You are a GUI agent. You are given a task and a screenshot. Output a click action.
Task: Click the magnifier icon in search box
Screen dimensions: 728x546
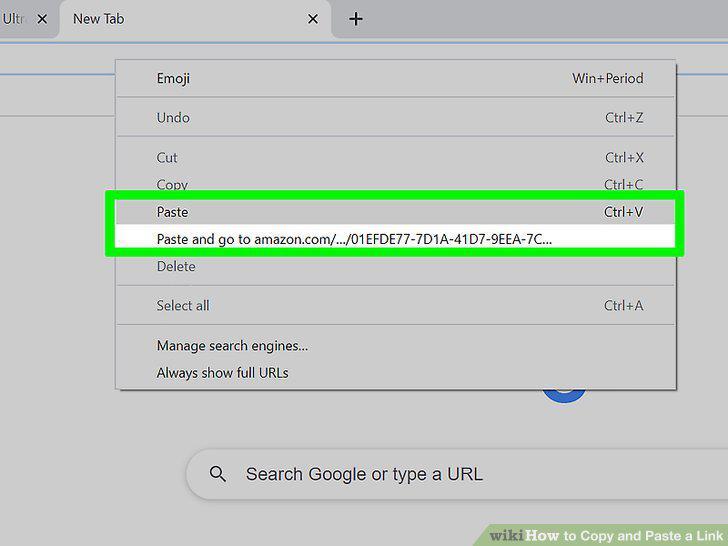(x=217, y=474)
